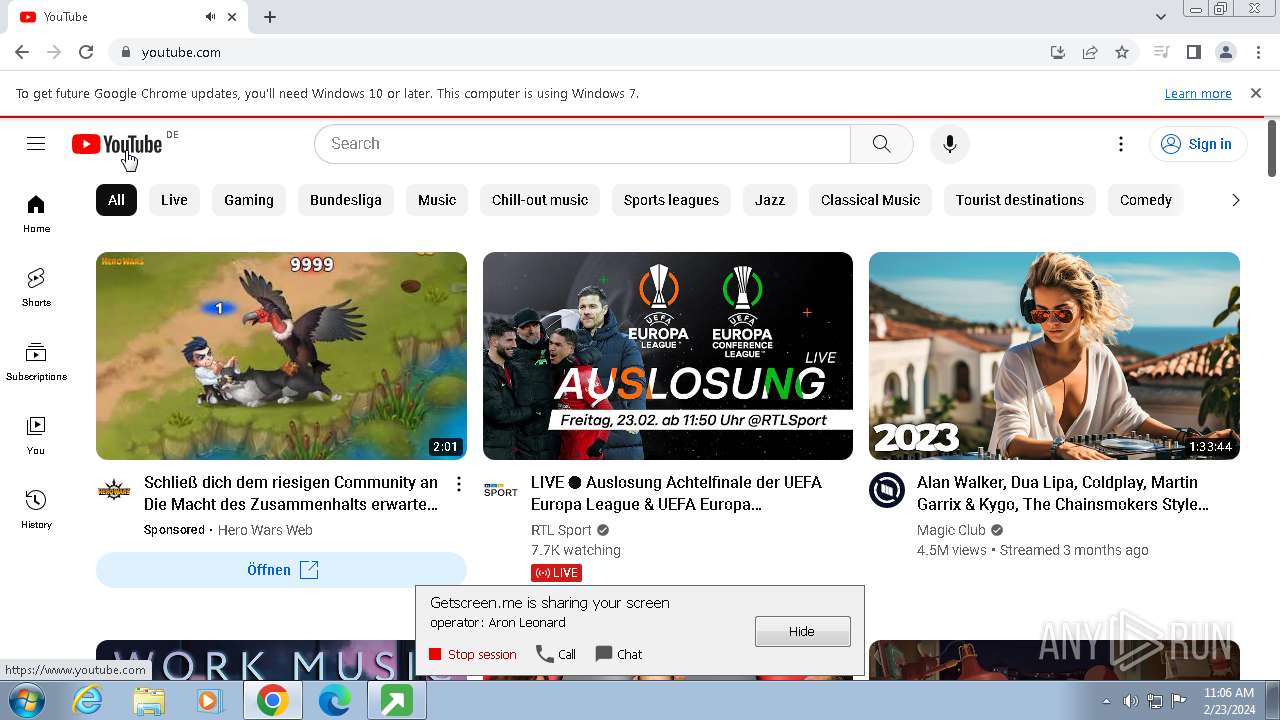1280x720 pixels.
Task: Open Chrome three-dot menu
Action: [x=1257, y=52]
